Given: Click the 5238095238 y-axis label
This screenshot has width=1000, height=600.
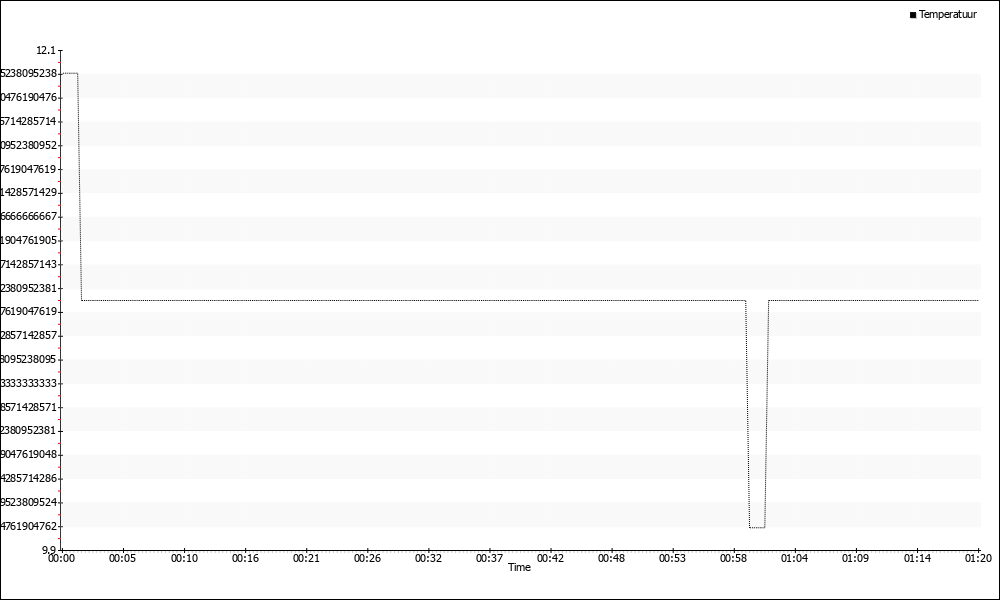Looking at the screenshot, I should coord(29,74).
